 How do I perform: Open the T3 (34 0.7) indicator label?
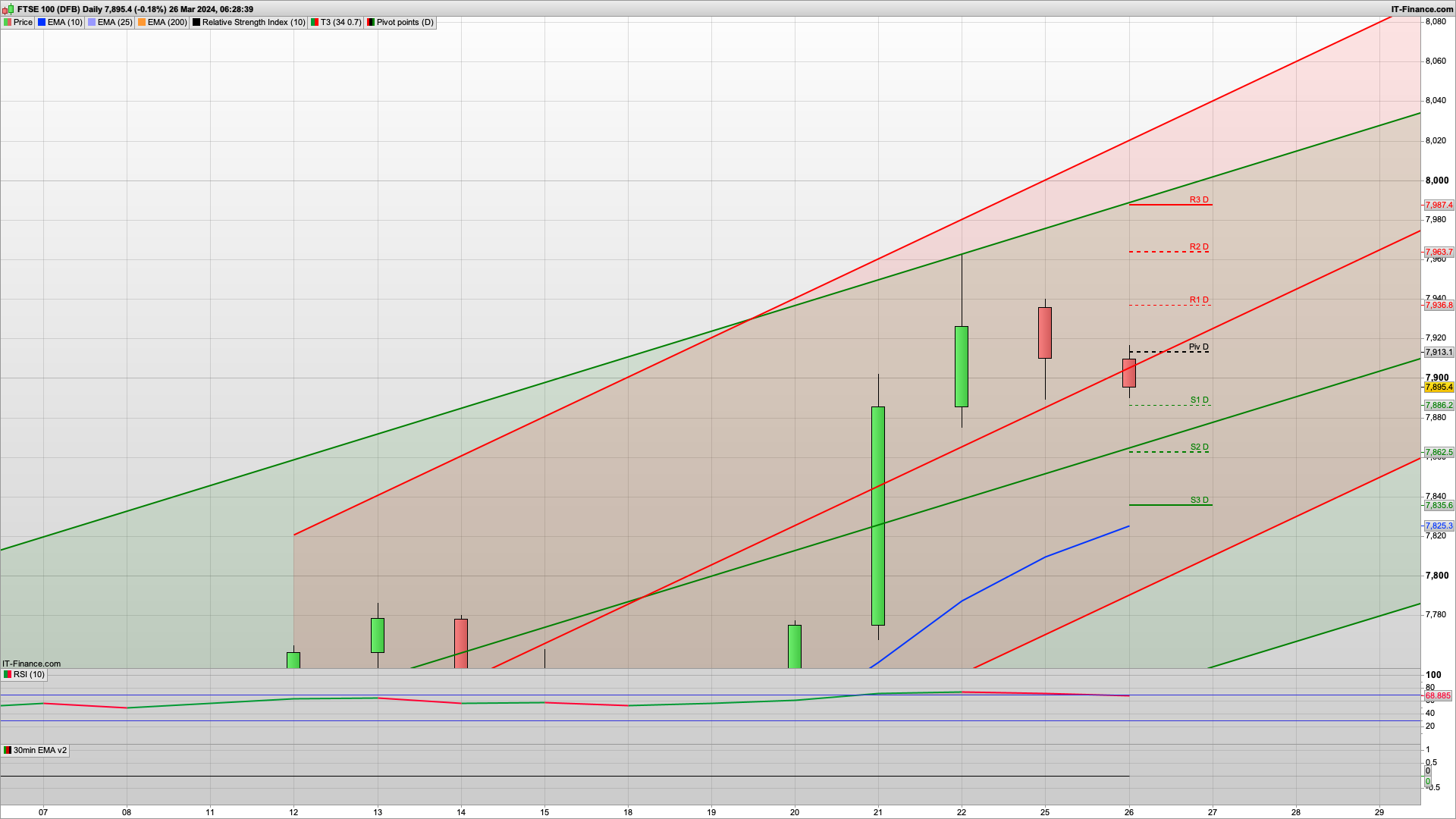tap(336, 22)
